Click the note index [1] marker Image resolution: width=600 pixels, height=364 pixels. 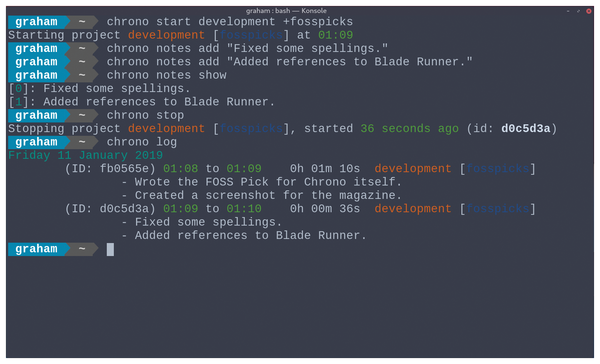pyautogui.click(x=18, y=102)
